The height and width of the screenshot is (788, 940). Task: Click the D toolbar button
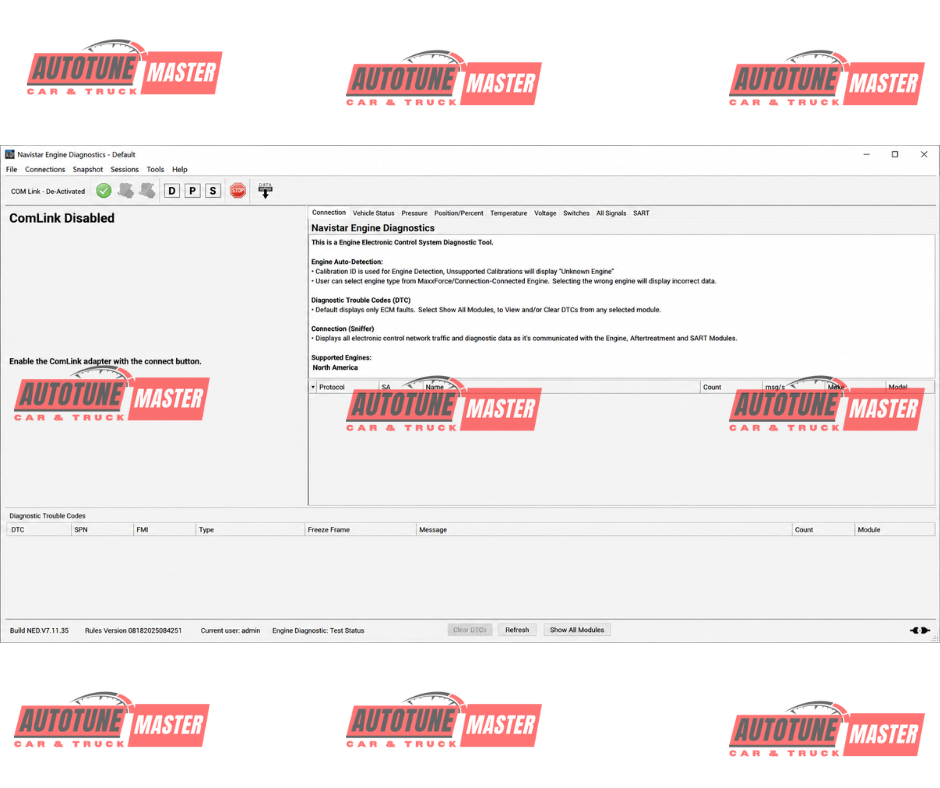click(x=172, y=191)
